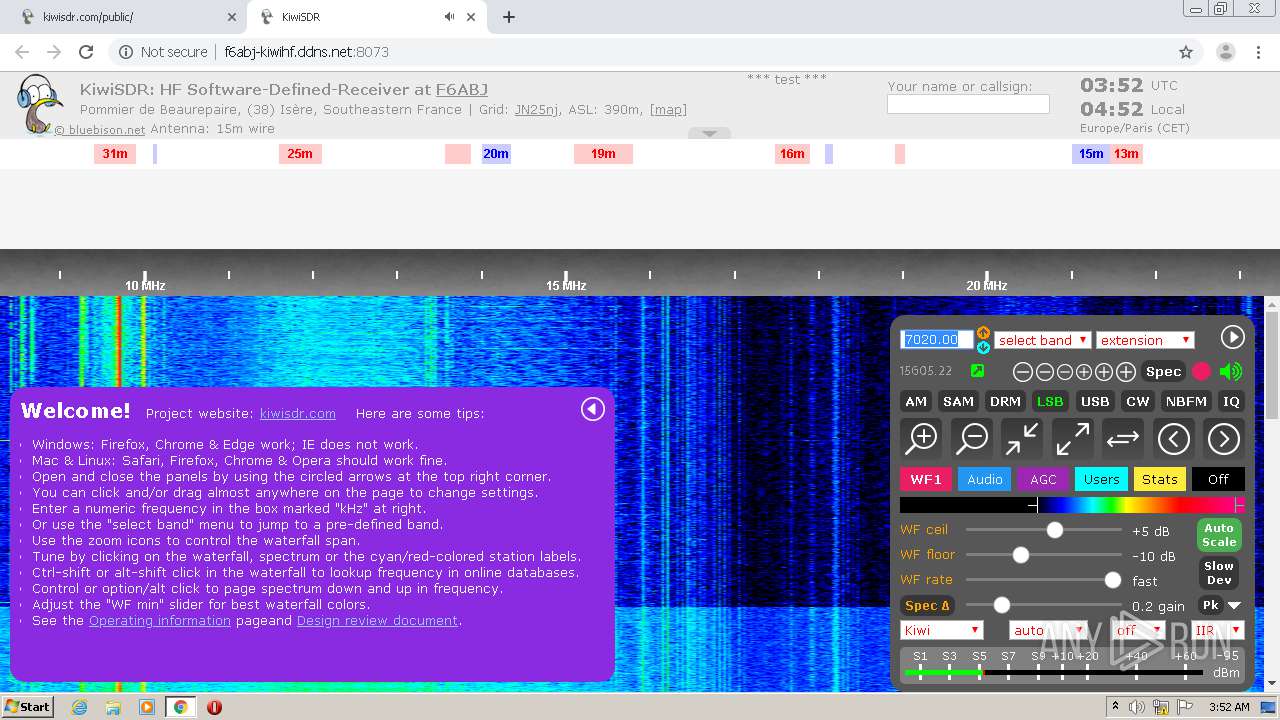Click the second circled minus tuning button
The image size is (1280, 720).
[1044, 372]
